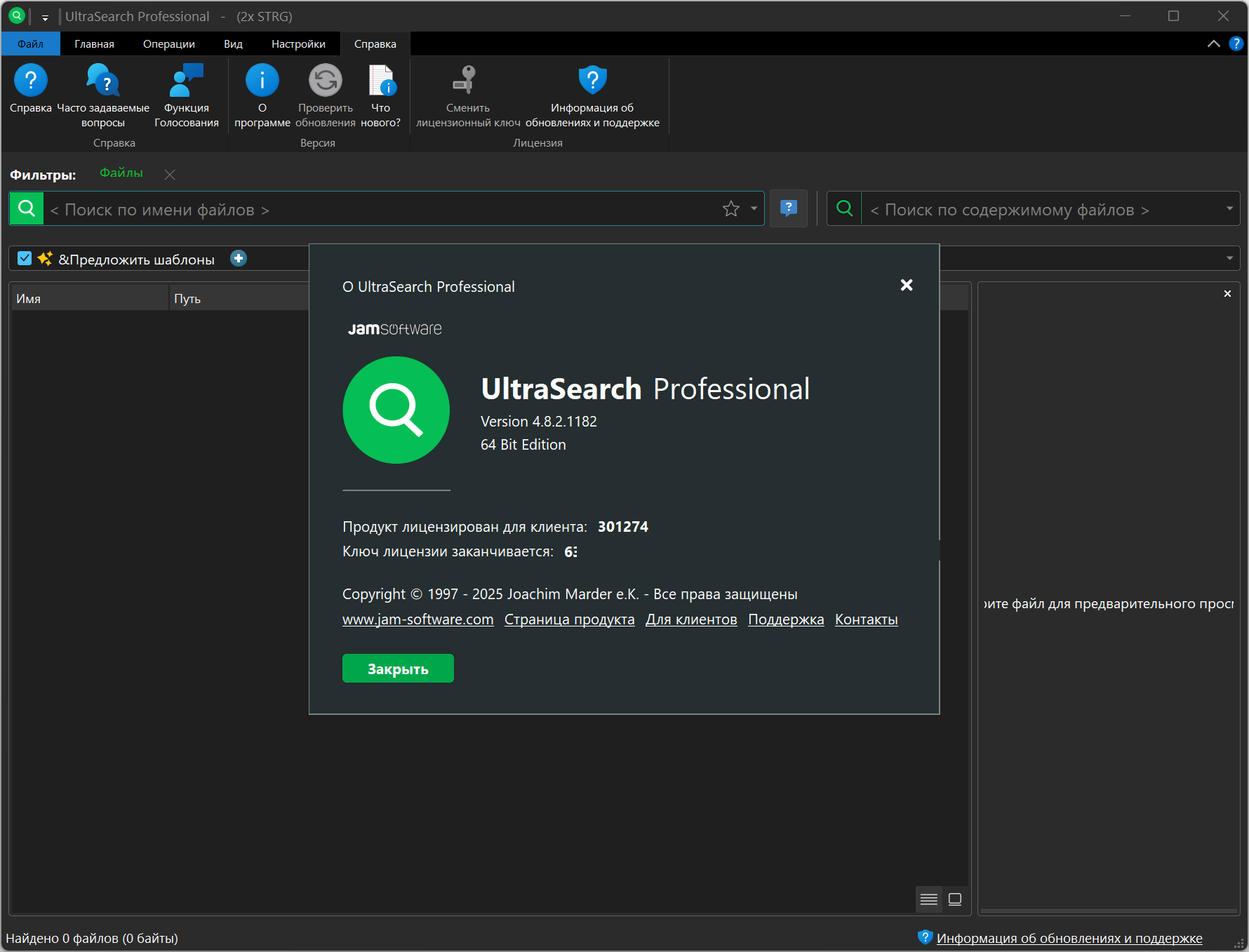Sort by Имя column header
The width and height of the screenshot is (1249, 952).
(90, 298)
